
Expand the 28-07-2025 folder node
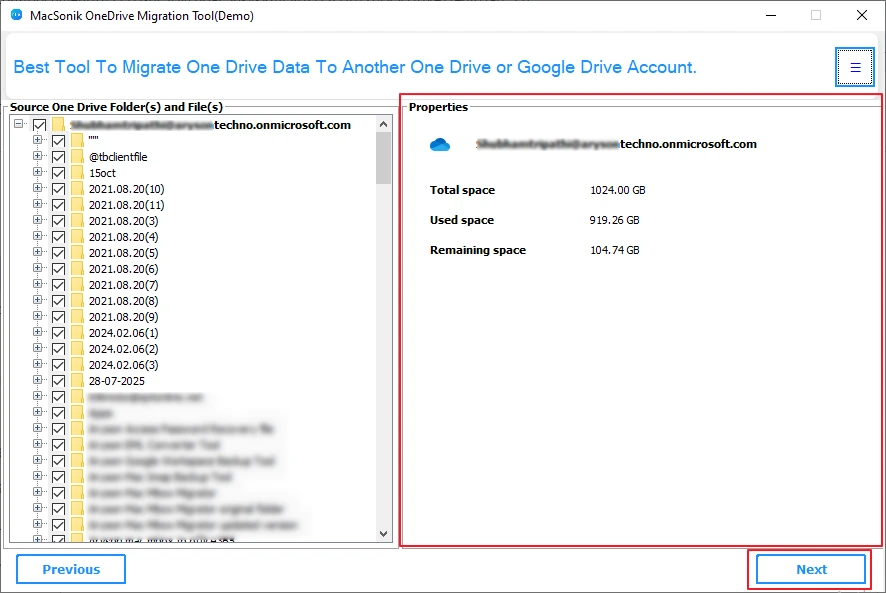pyautogui.click(x=37, y=380)
